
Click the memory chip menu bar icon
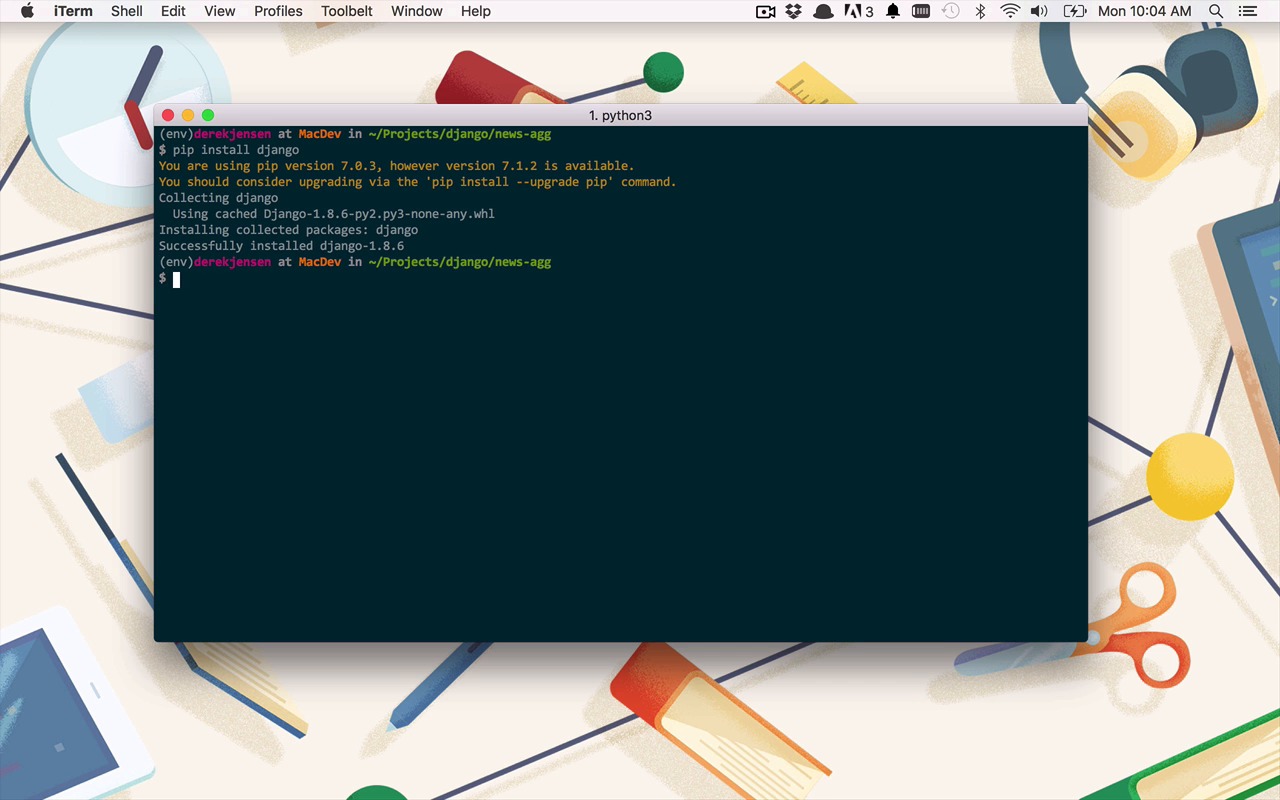[921, 11]
